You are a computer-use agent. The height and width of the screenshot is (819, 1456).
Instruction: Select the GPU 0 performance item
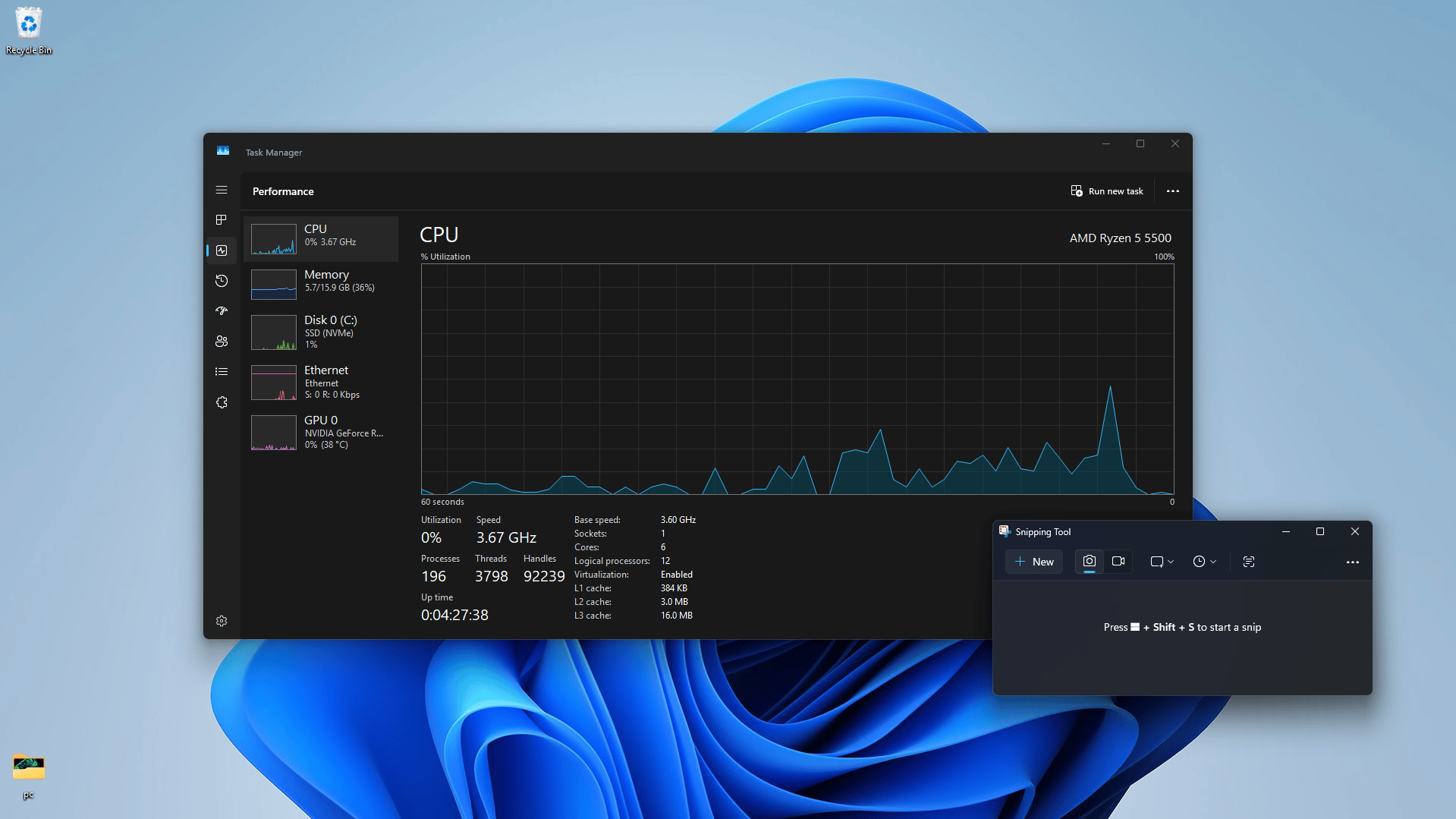(x=321, y=432)
